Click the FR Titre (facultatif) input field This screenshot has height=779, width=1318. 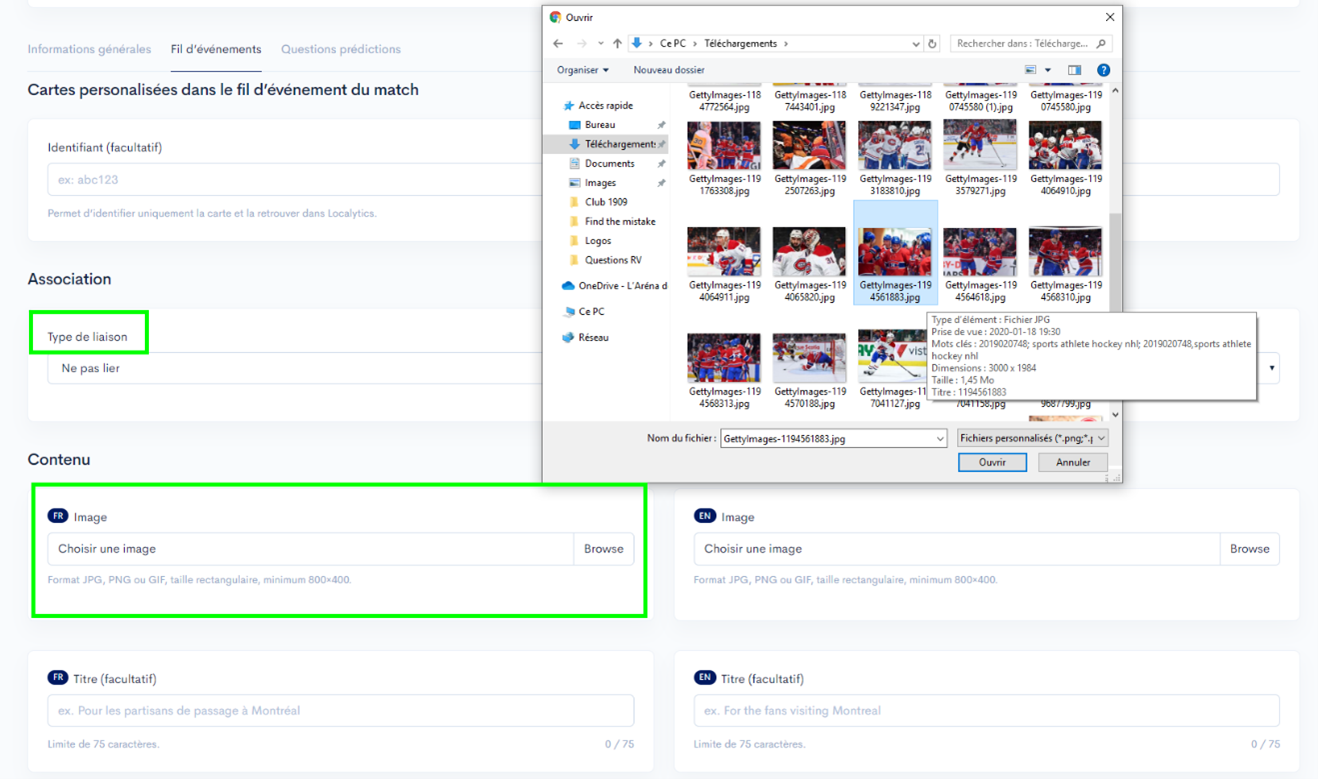point(340,711)
